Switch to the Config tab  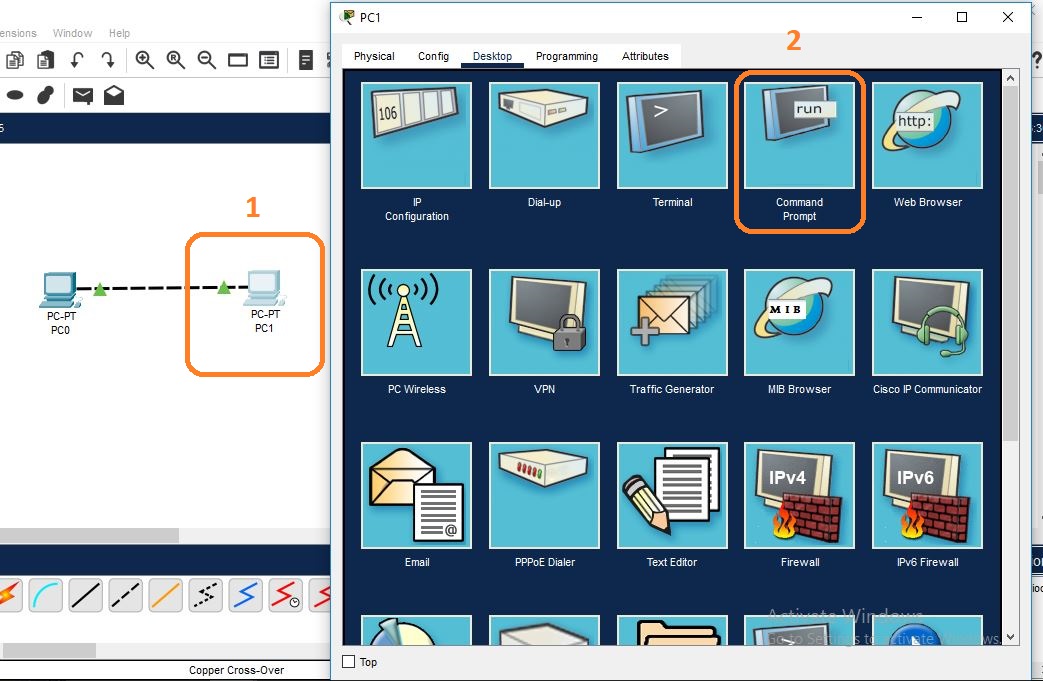click(x=433, y=56)
